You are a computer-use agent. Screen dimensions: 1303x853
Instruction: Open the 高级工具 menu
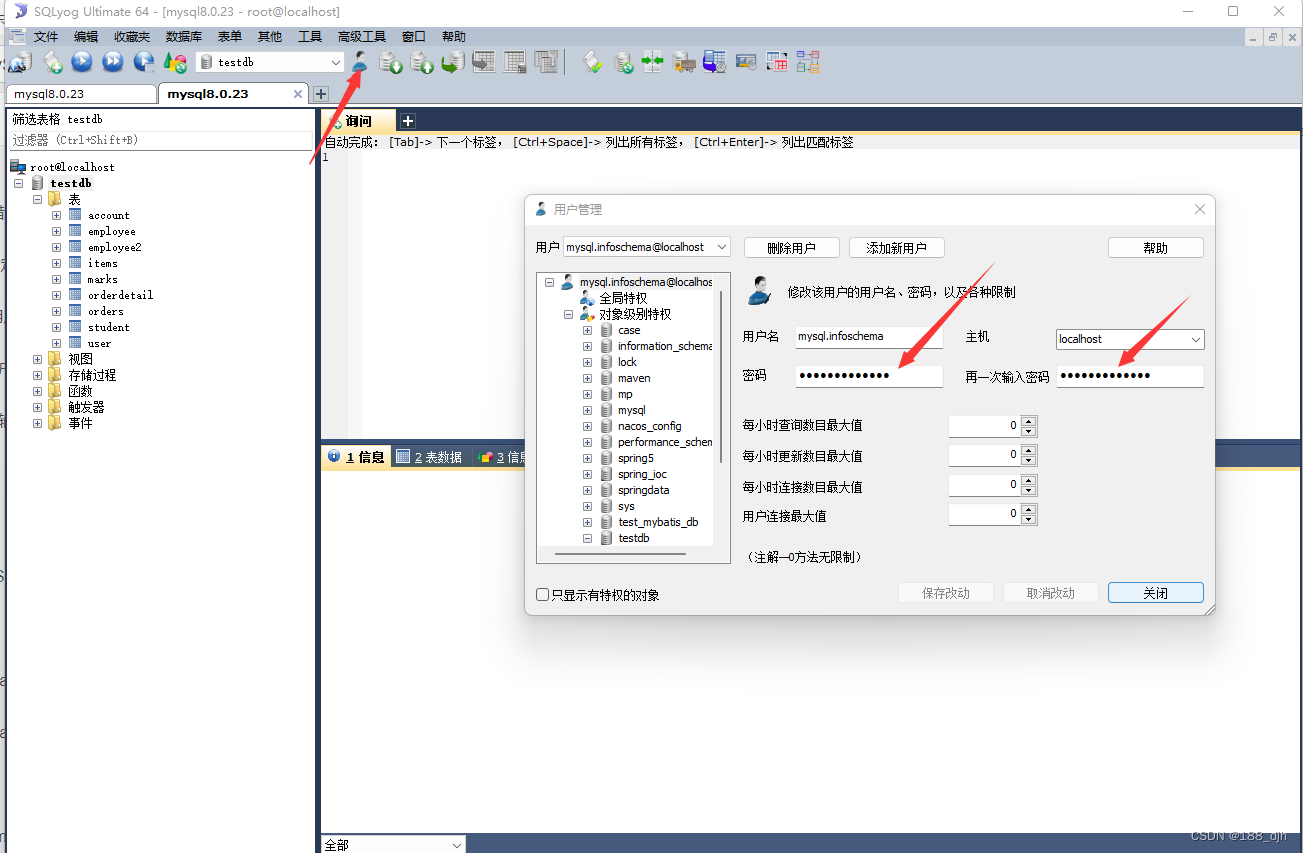(x=361, y=36)
